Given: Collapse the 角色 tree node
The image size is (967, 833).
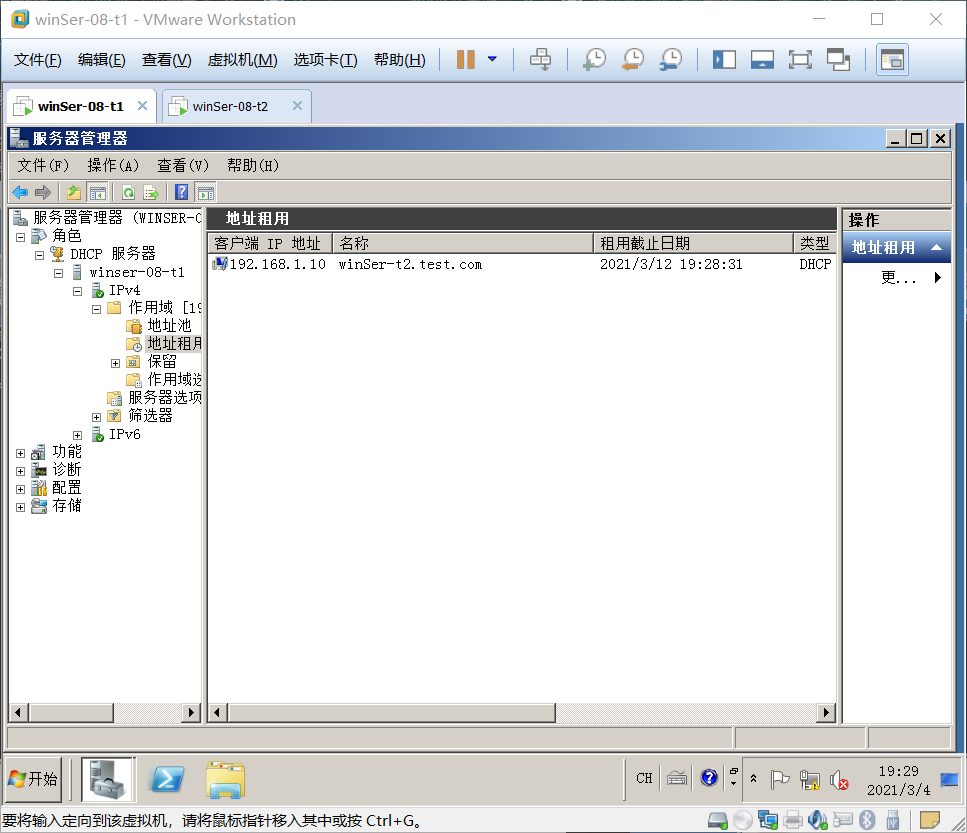Looking at the screenshot, I should click(20, 237).
